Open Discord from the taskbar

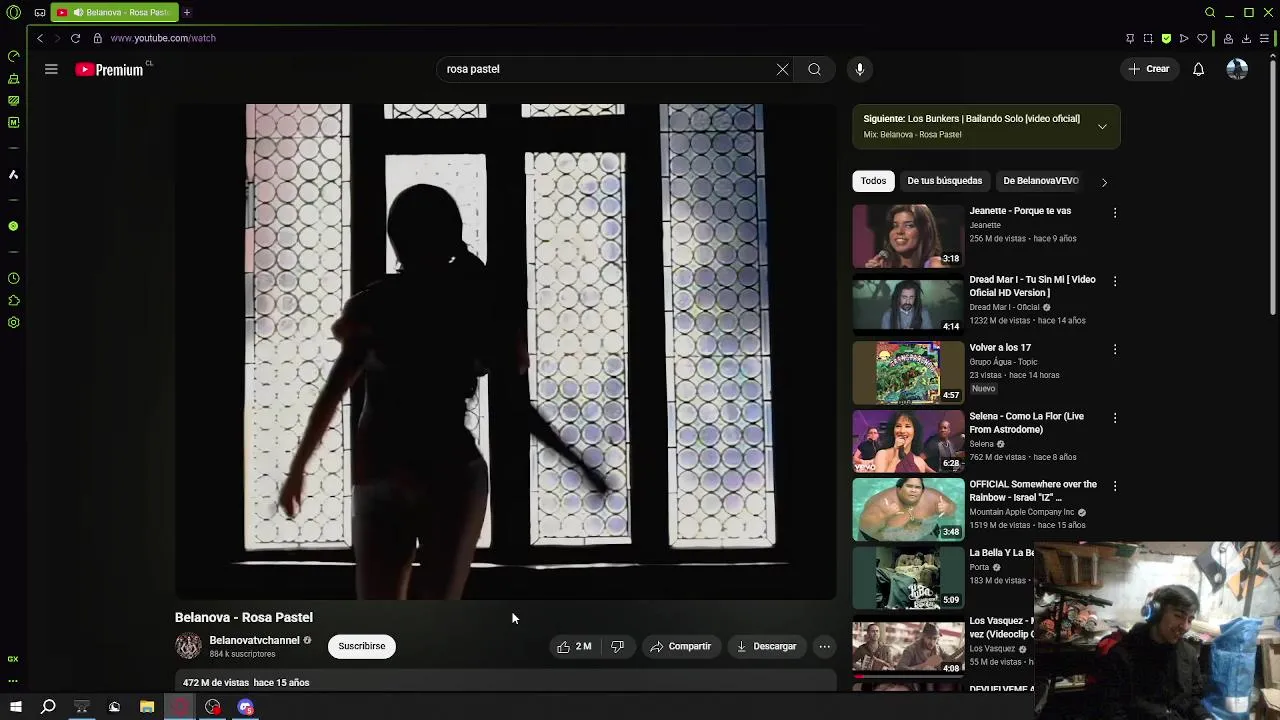[x=246, y=707]
